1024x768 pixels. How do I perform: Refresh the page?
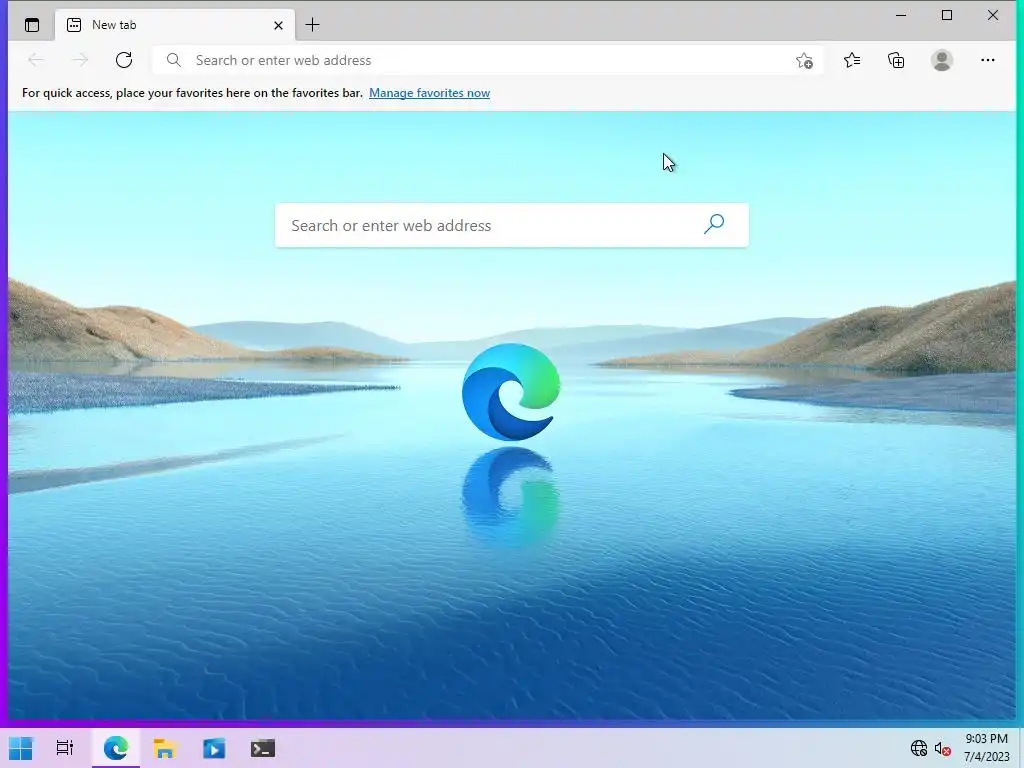coord(124,60)
